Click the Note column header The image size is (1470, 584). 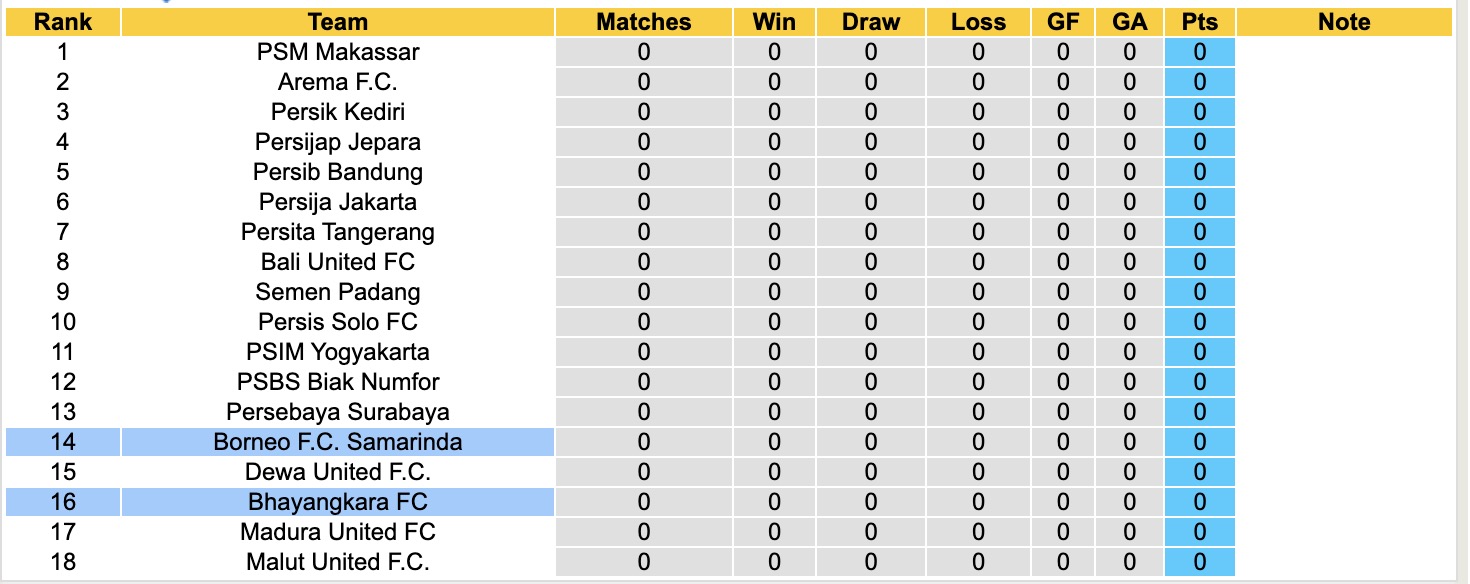(1344, 22)
